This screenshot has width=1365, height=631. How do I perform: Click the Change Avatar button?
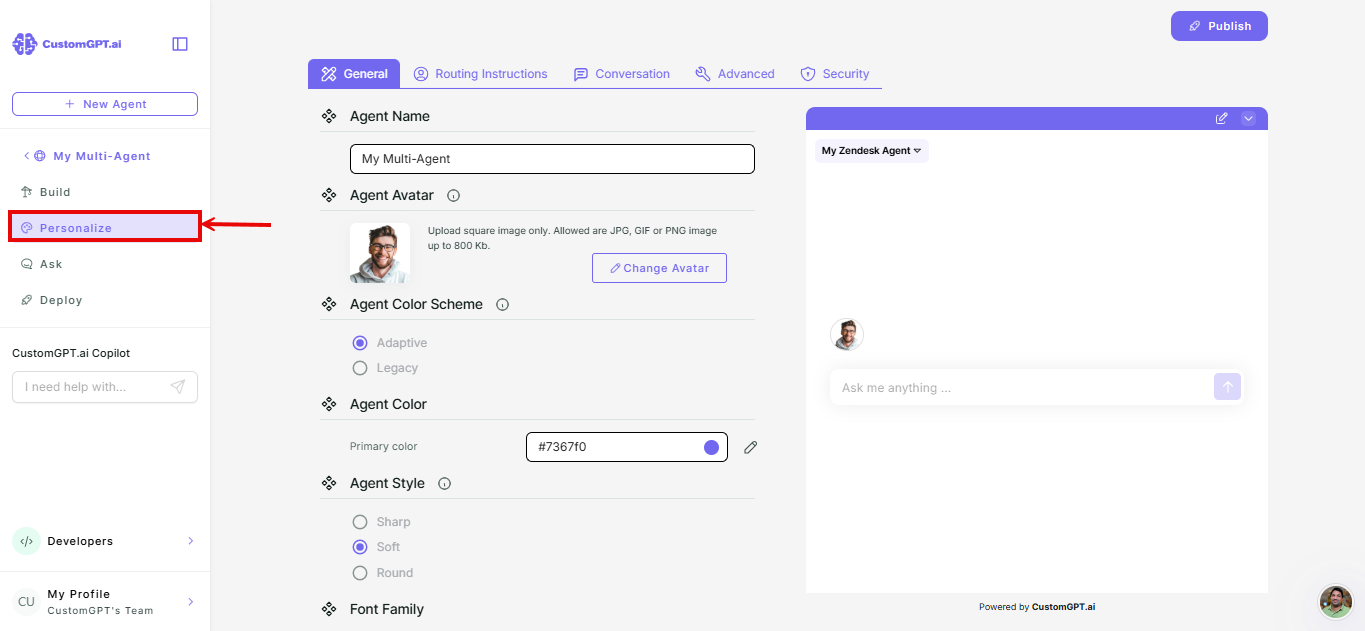[659, 268]
